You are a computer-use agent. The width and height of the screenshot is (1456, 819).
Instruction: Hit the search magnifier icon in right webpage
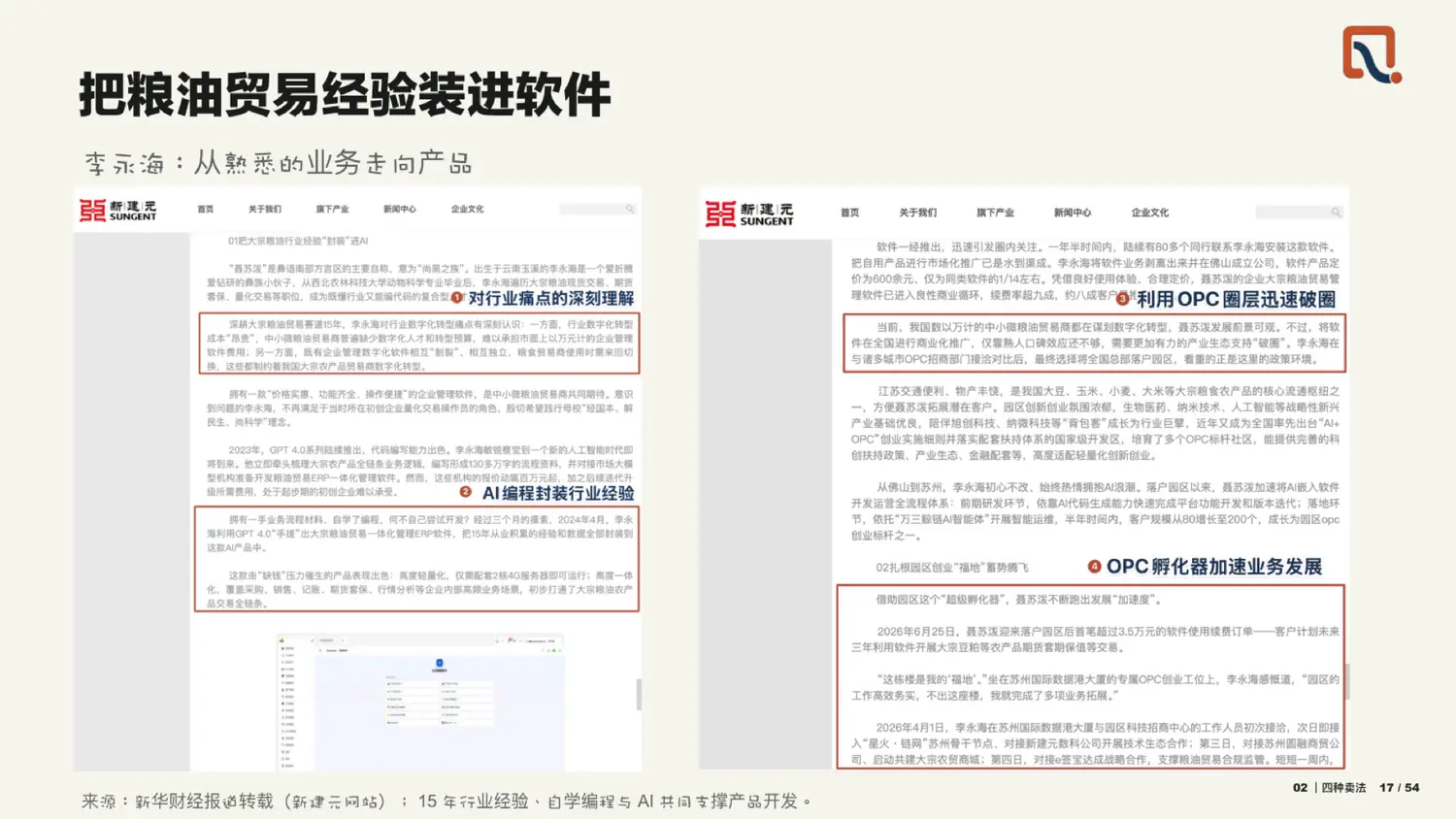pos(1336,213)
